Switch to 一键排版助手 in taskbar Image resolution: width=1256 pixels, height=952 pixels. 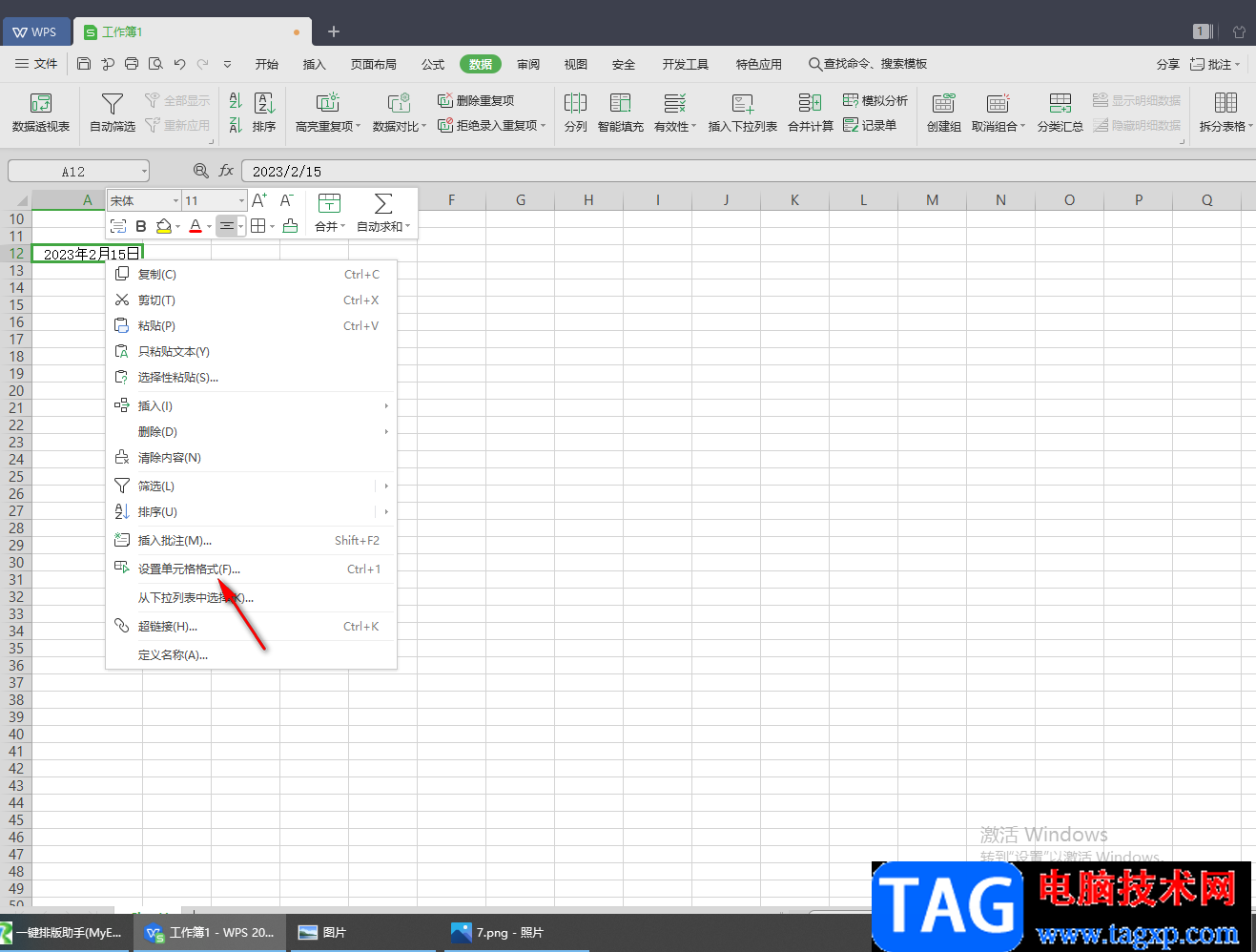coord(65,932)
